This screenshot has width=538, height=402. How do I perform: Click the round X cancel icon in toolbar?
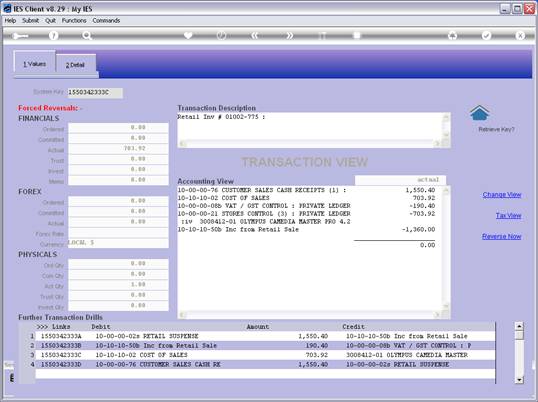click(520, 35)
